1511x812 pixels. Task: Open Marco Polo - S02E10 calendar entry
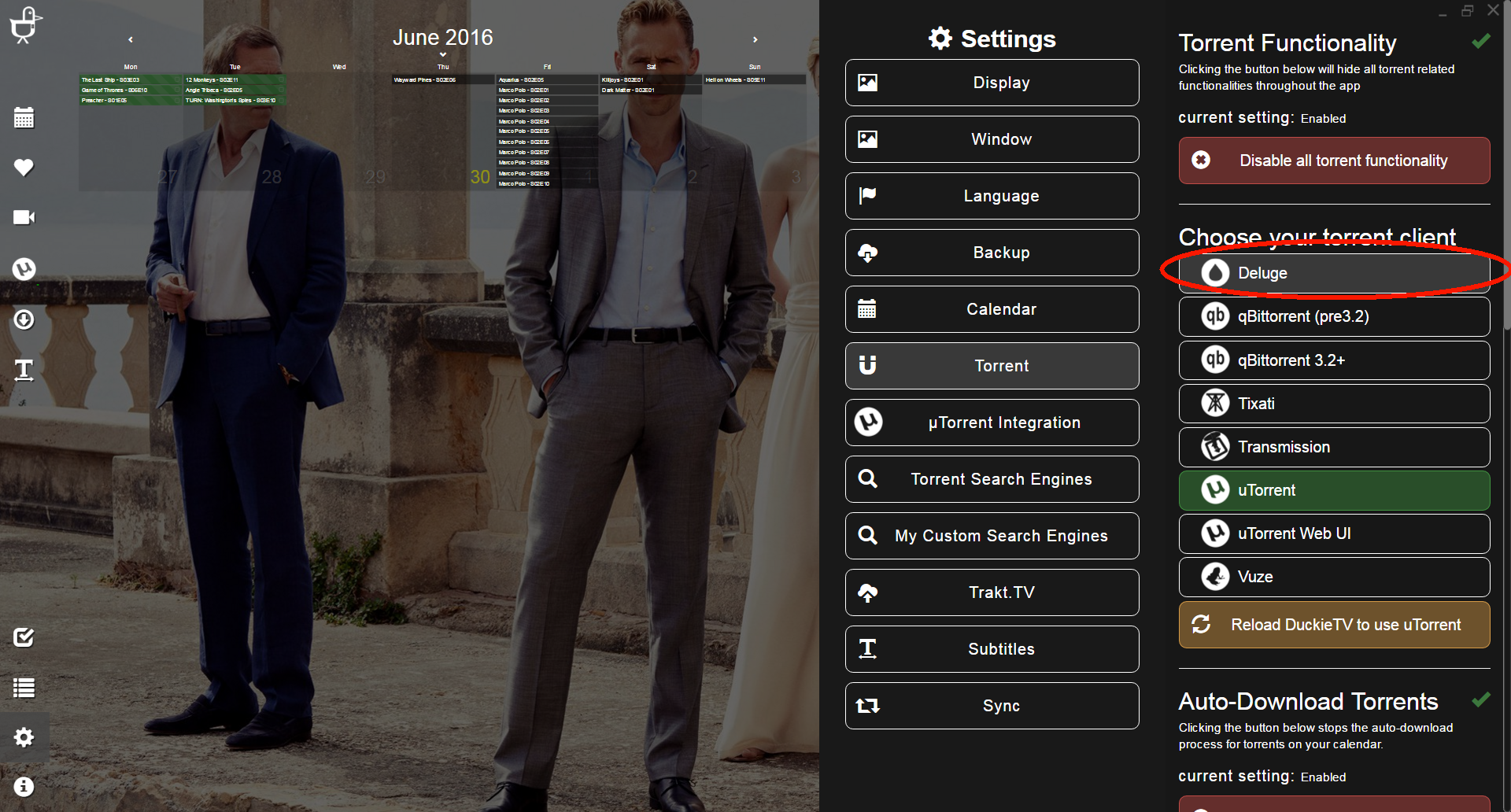coord(547,183)
